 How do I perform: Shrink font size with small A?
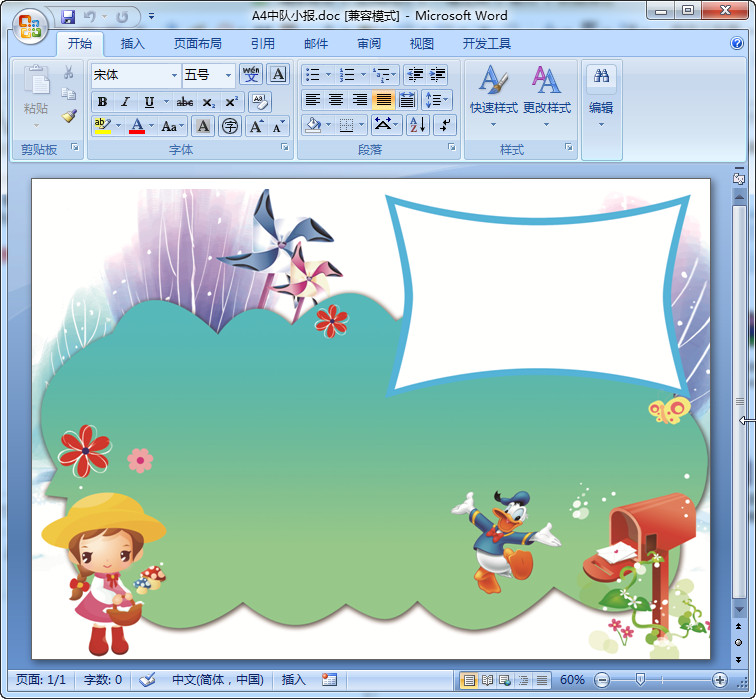(x=278, y=126)
